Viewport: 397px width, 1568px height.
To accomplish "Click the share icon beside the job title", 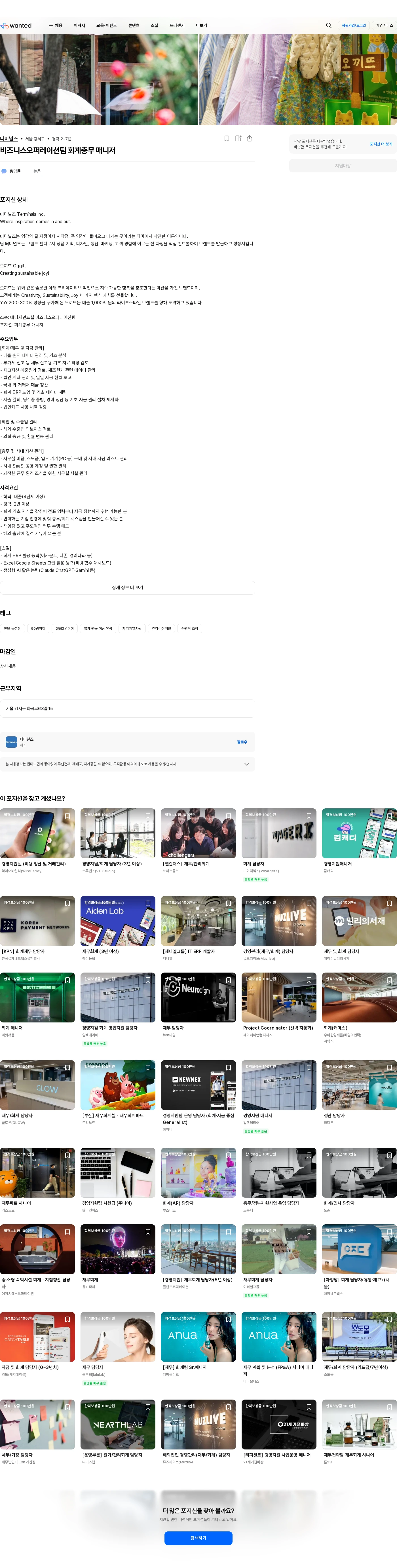I will coord(250,139).
